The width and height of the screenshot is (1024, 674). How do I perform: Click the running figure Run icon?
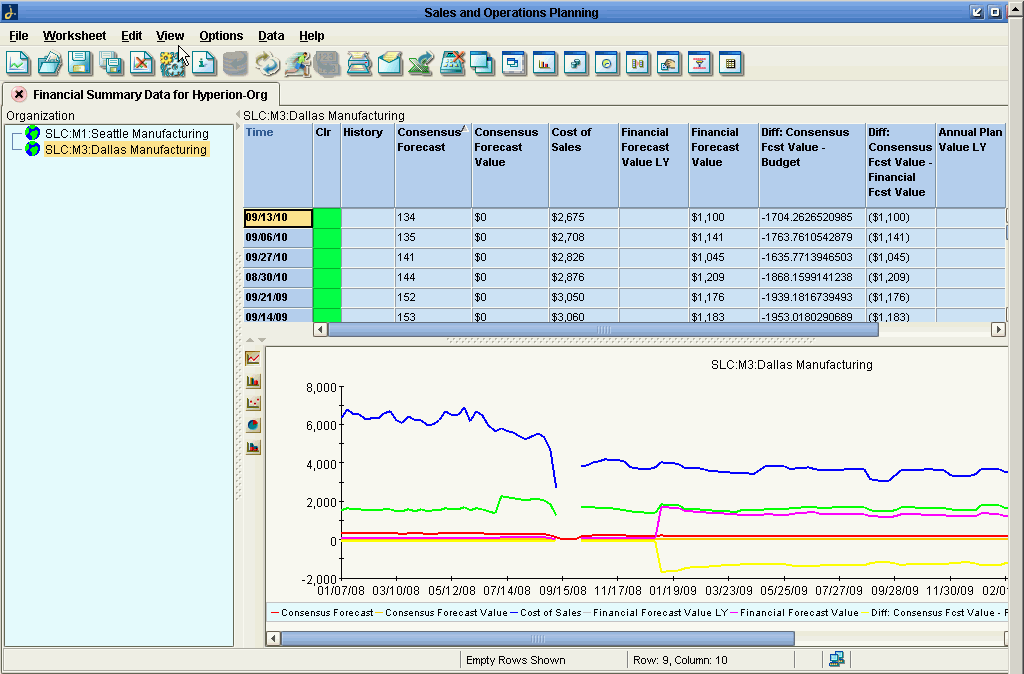pos(297,63)
